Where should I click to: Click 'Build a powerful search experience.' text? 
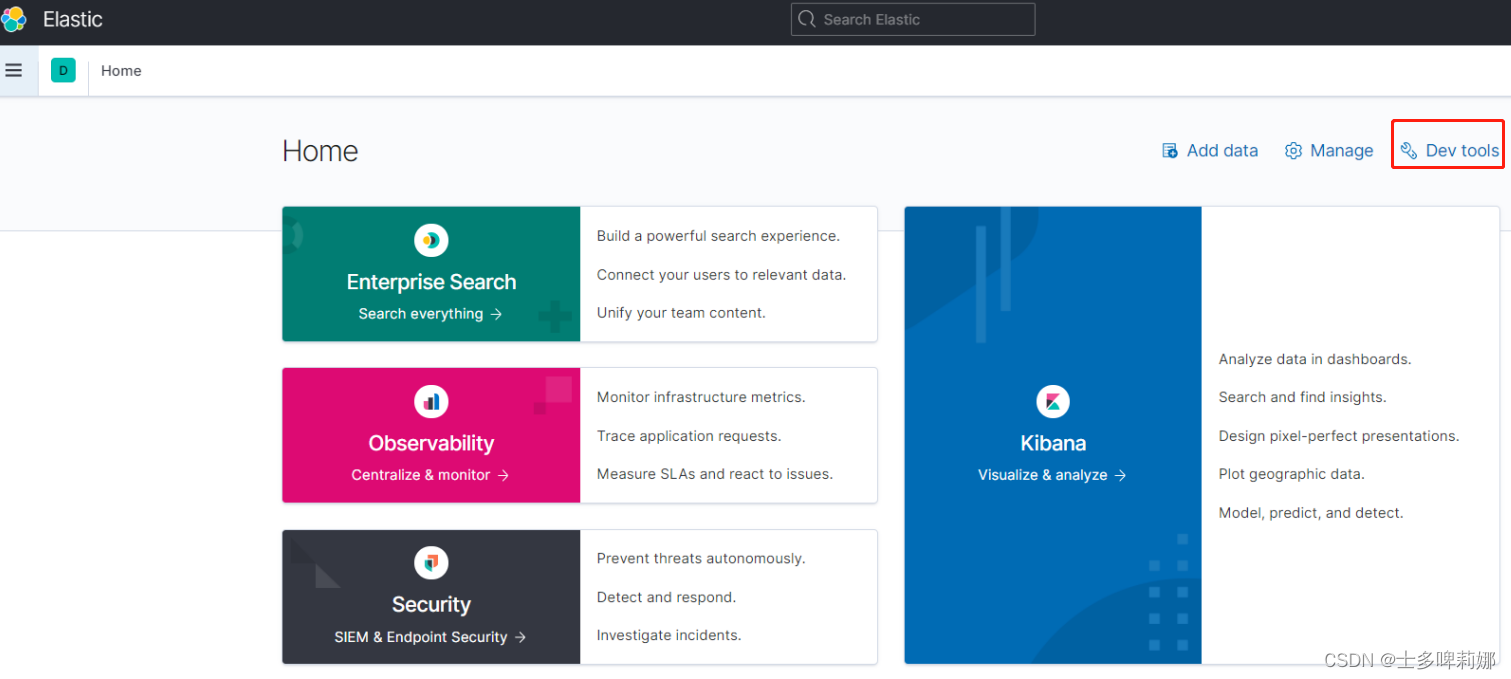[718, 236]
